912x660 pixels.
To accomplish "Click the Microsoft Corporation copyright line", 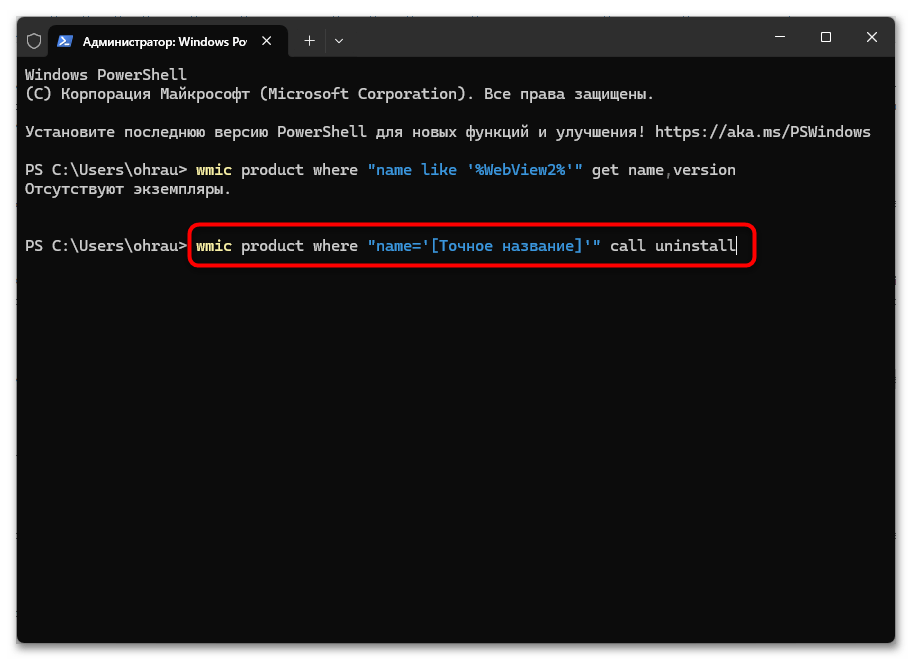I will tap(339, 94).
